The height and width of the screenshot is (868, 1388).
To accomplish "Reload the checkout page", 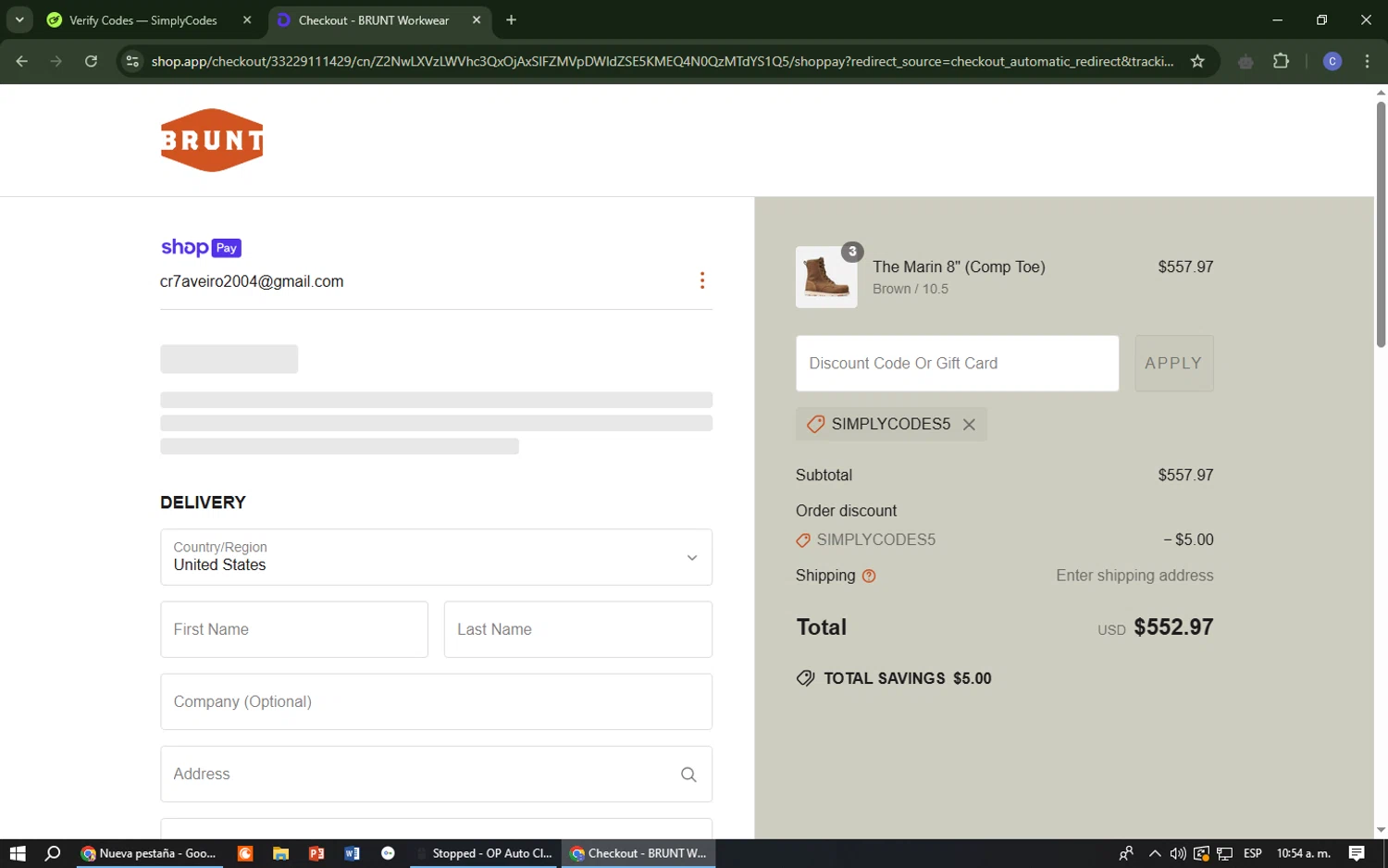I will coord(91,61).
